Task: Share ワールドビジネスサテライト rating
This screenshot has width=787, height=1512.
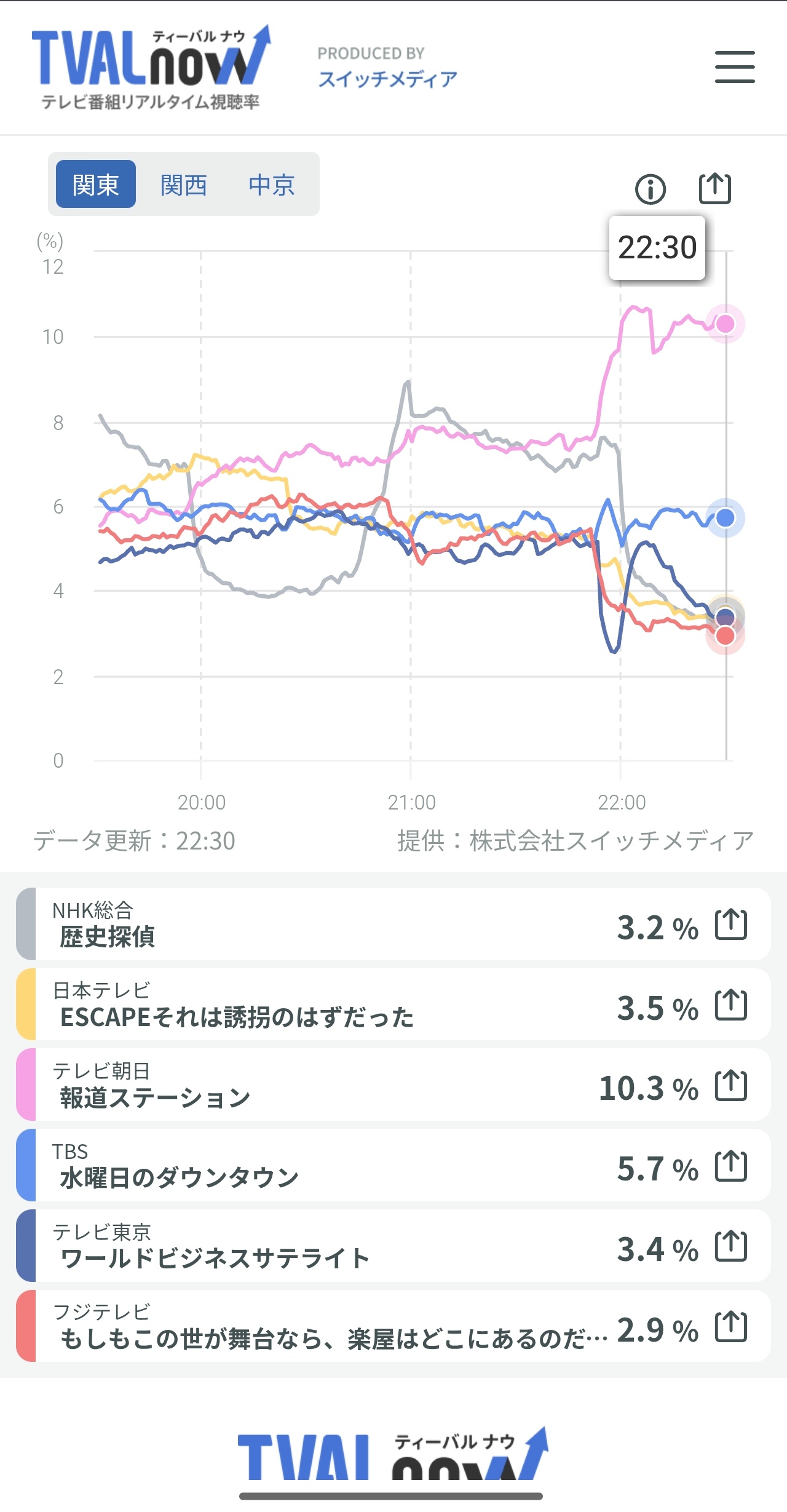Action: click(x=731, y=1247)
